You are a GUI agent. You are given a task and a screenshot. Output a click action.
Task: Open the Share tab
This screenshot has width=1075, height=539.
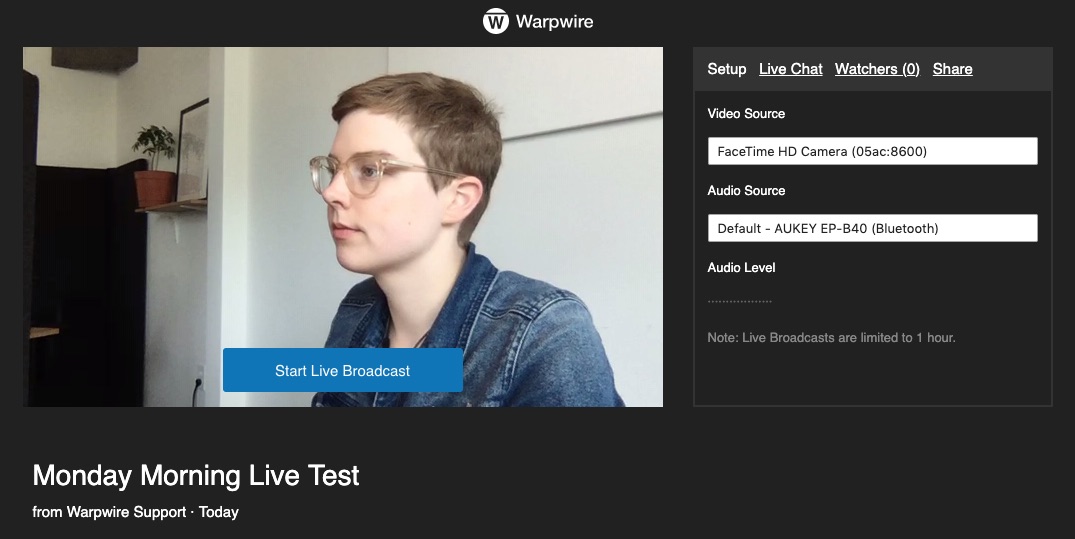tap(952, 69)
